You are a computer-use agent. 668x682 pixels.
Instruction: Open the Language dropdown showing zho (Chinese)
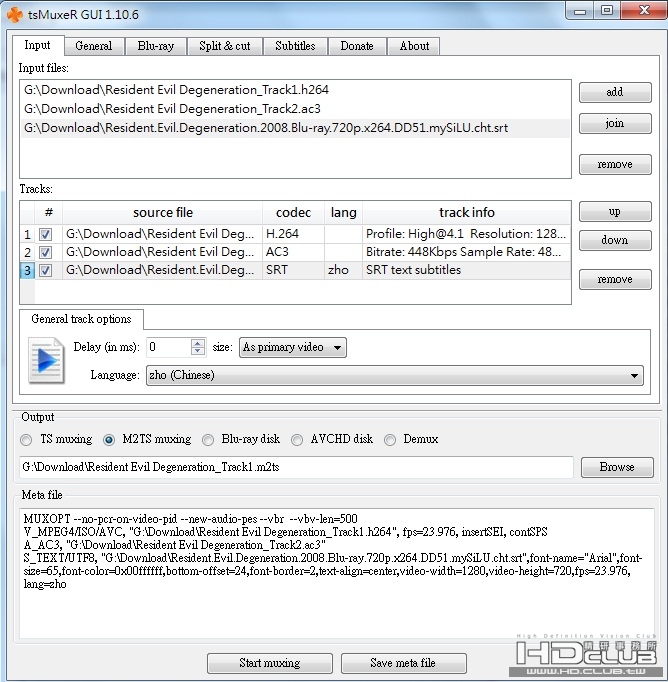coord(395,375)
